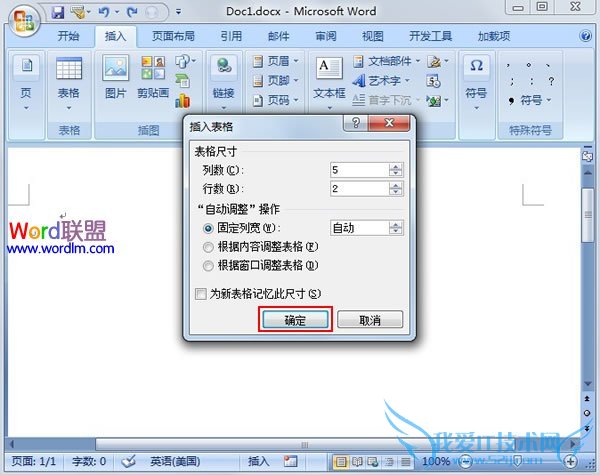
Task: Check remember dimensions for new tables (为新表格记忆此尺寸)
Action: [x=201, y=294]
